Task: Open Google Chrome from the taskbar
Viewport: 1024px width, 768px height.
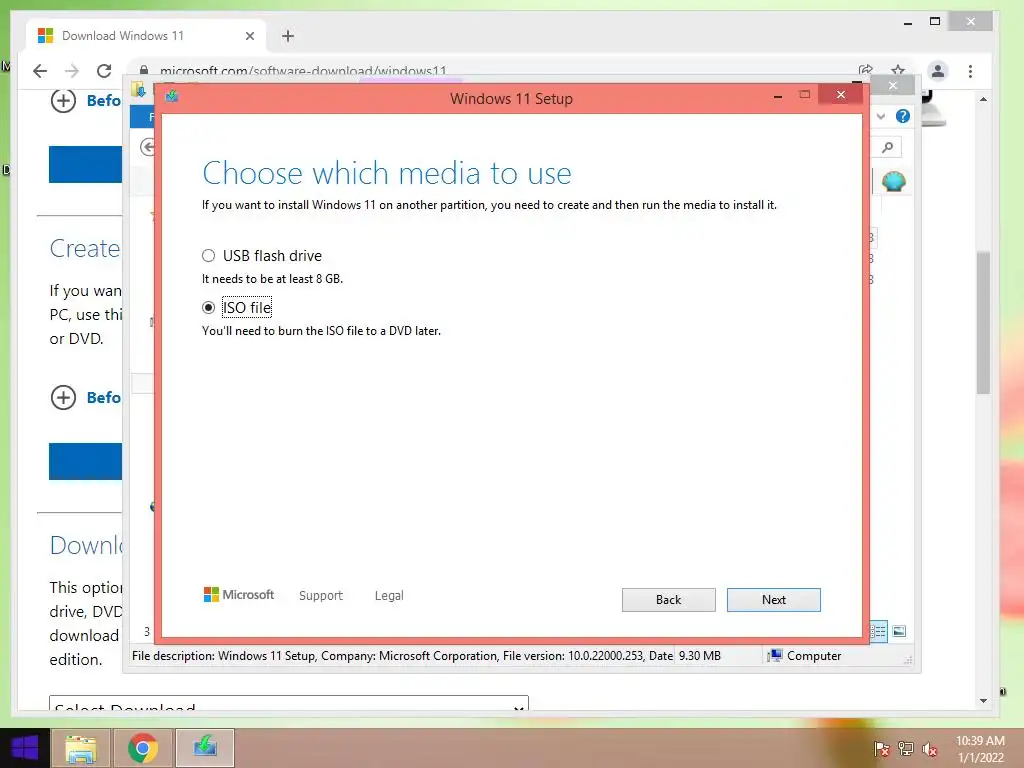Action: pyautogui.click(x=143, y=748)
